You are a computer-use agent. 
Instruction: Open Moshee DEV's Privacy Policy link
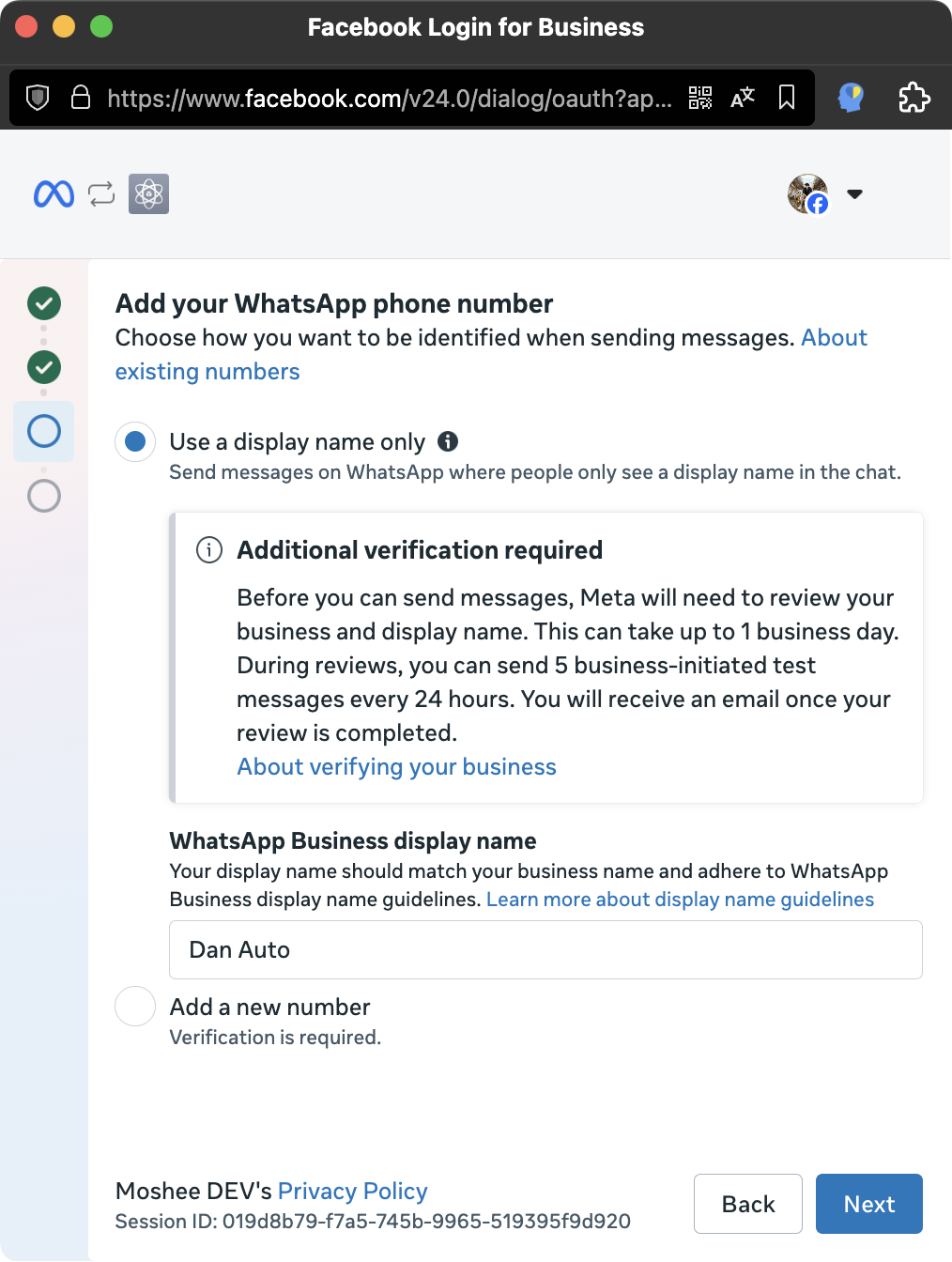click(x=352, y=1192)
